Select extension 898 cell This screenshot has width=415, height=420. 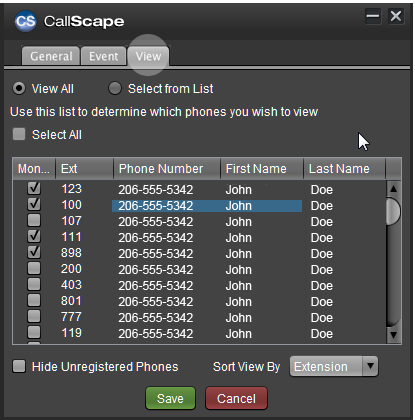(71, 253)
